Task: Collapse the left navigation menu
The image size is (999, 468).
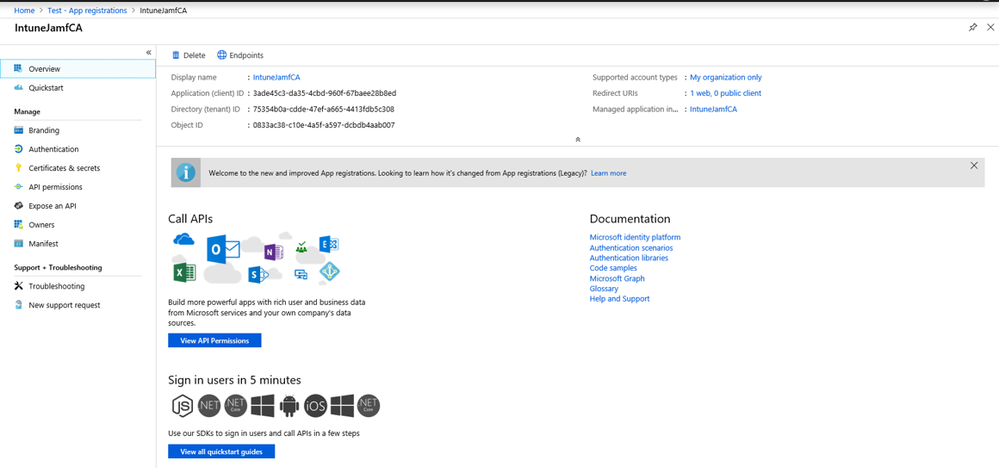Action: tap(148, 52)
